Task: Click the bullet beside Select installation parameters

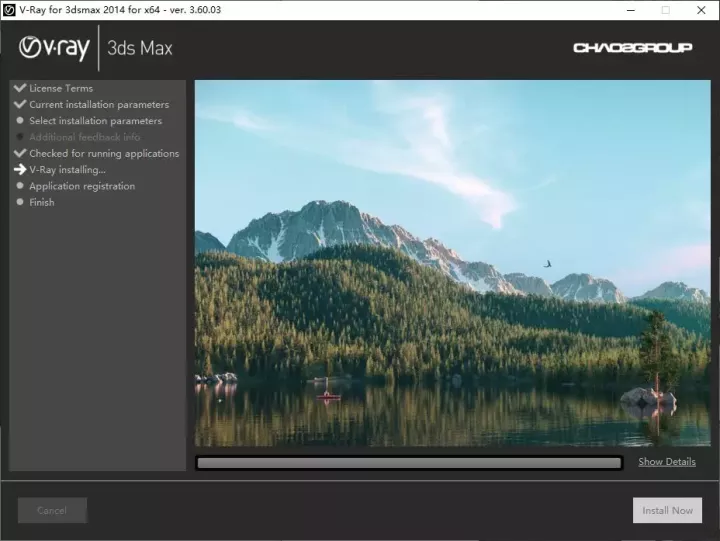Action: (19, 121)
